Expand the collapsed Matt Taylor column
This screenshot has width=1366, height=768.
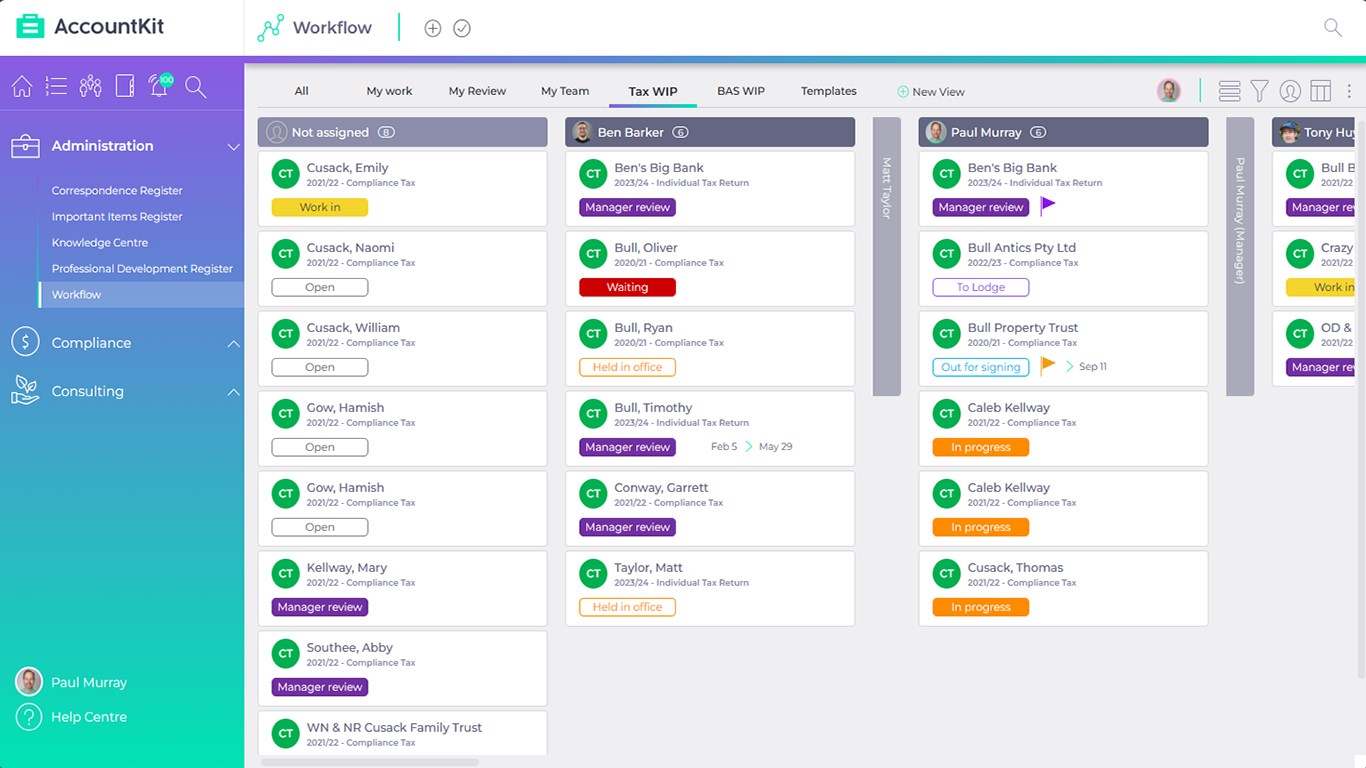coord(887,256)
